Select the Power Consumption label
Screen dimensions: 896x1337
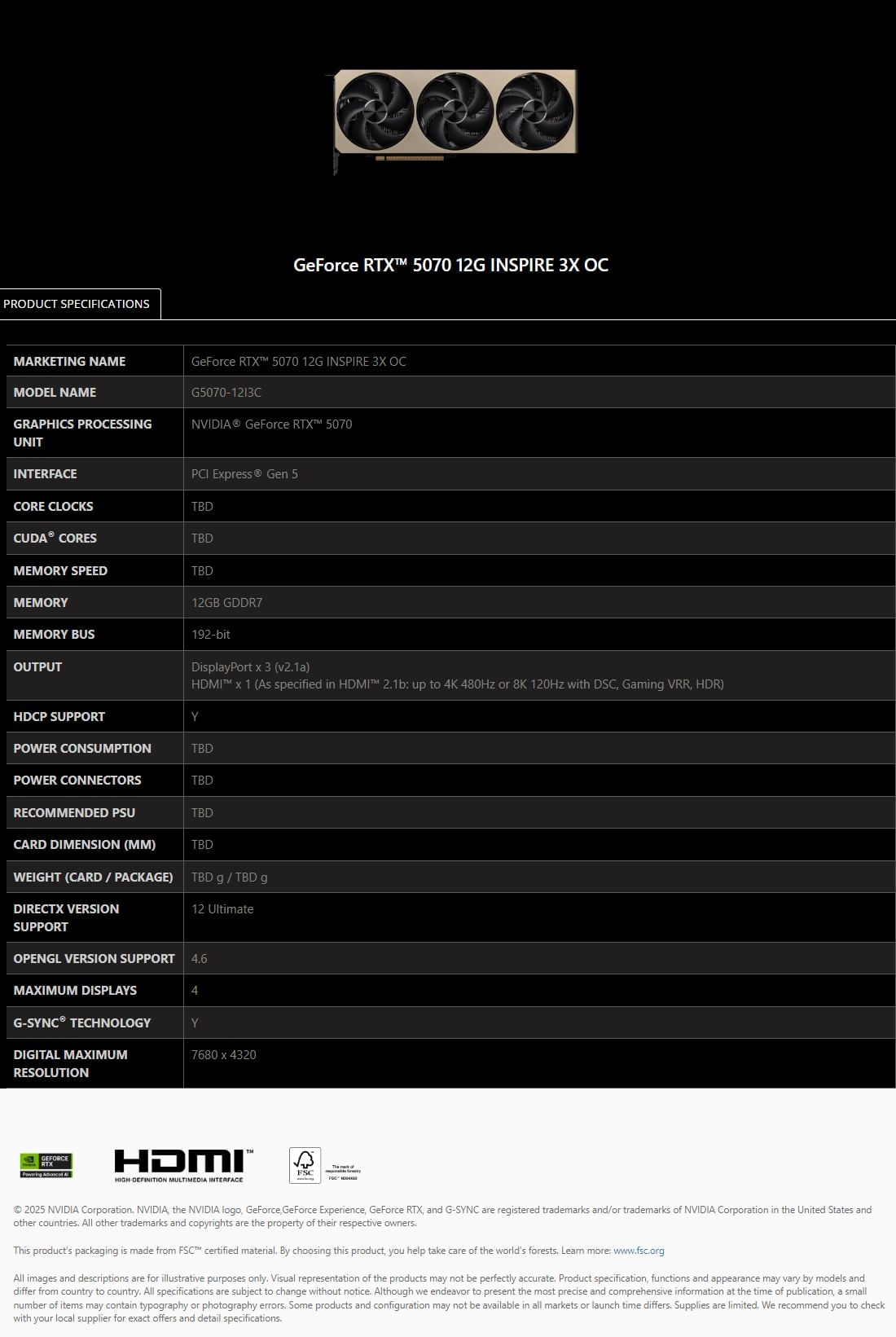coord(82,748)
